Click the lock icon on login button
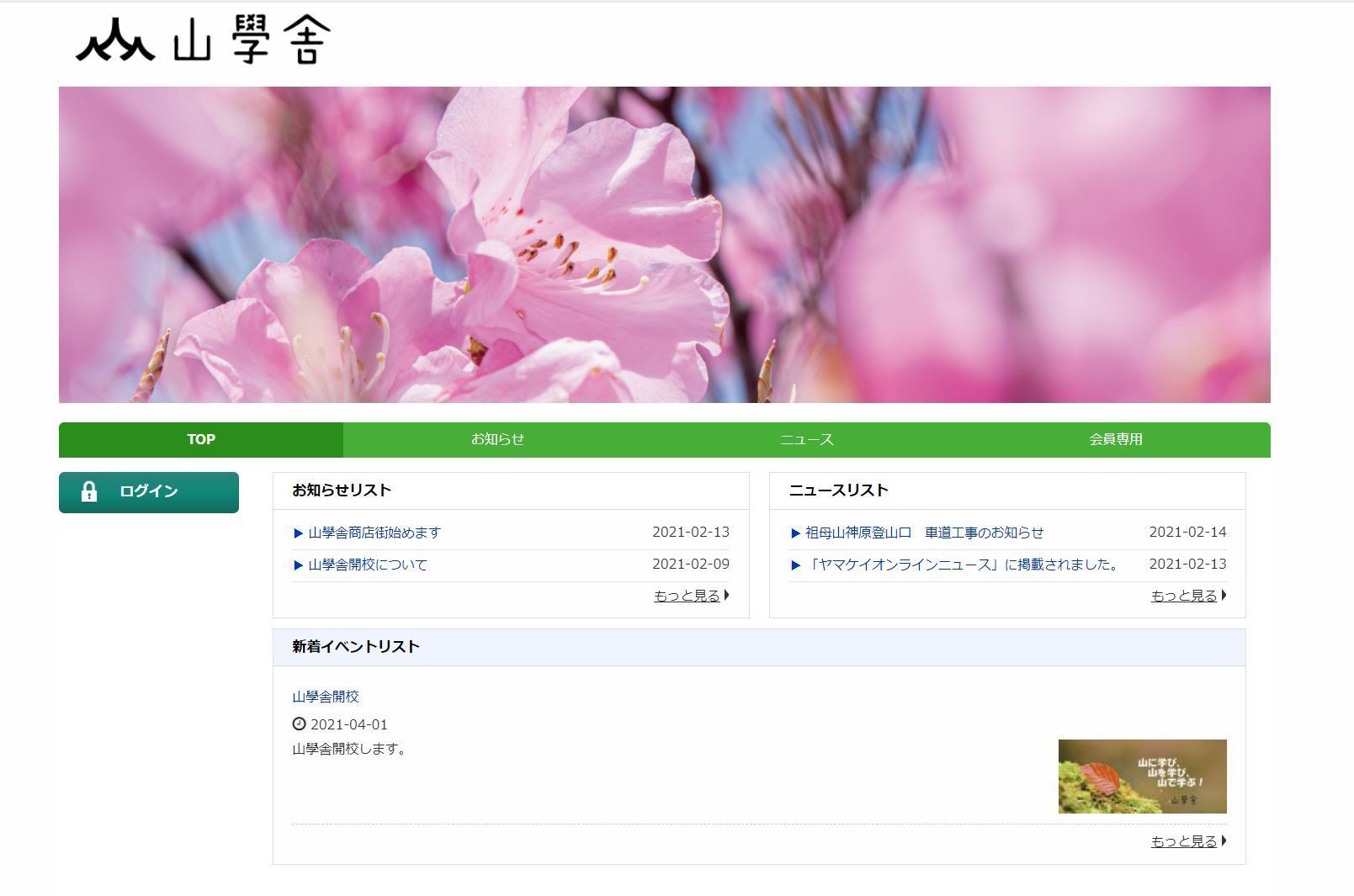Screen dimensions: 1354x896 [89, 492]
